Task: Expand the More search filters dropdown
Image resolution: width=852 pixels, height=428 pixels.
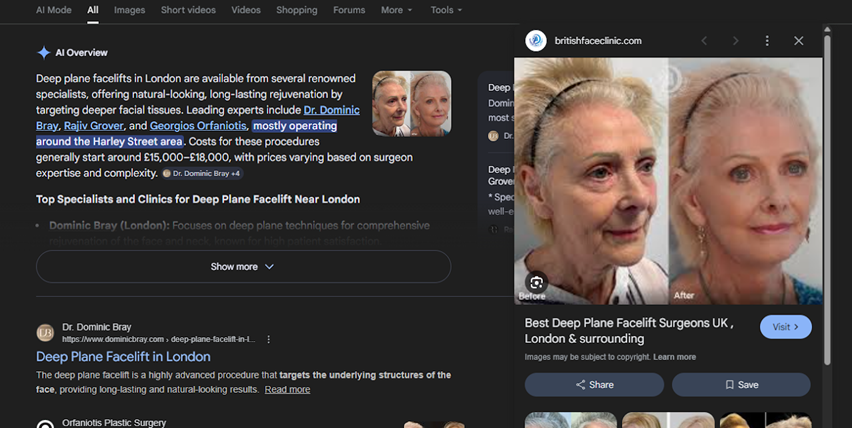Action: (x=396, y=10)
